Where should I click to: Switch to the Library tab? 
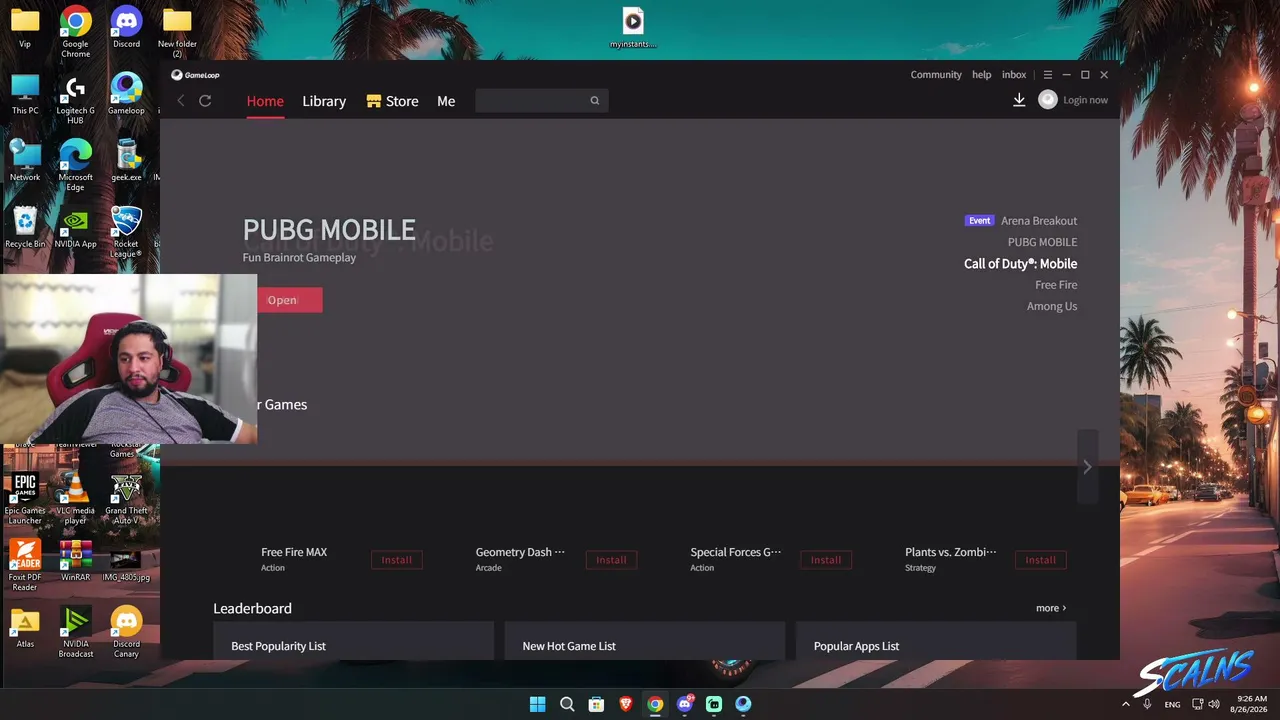click(324, 101)
